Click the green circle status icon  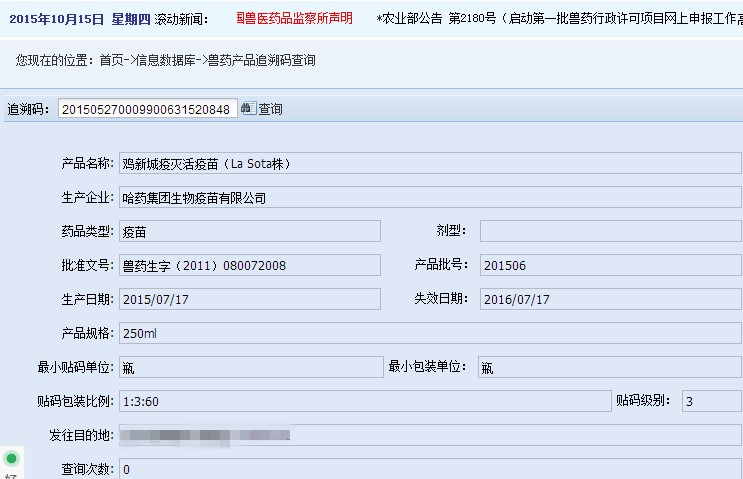pos(11,459)
